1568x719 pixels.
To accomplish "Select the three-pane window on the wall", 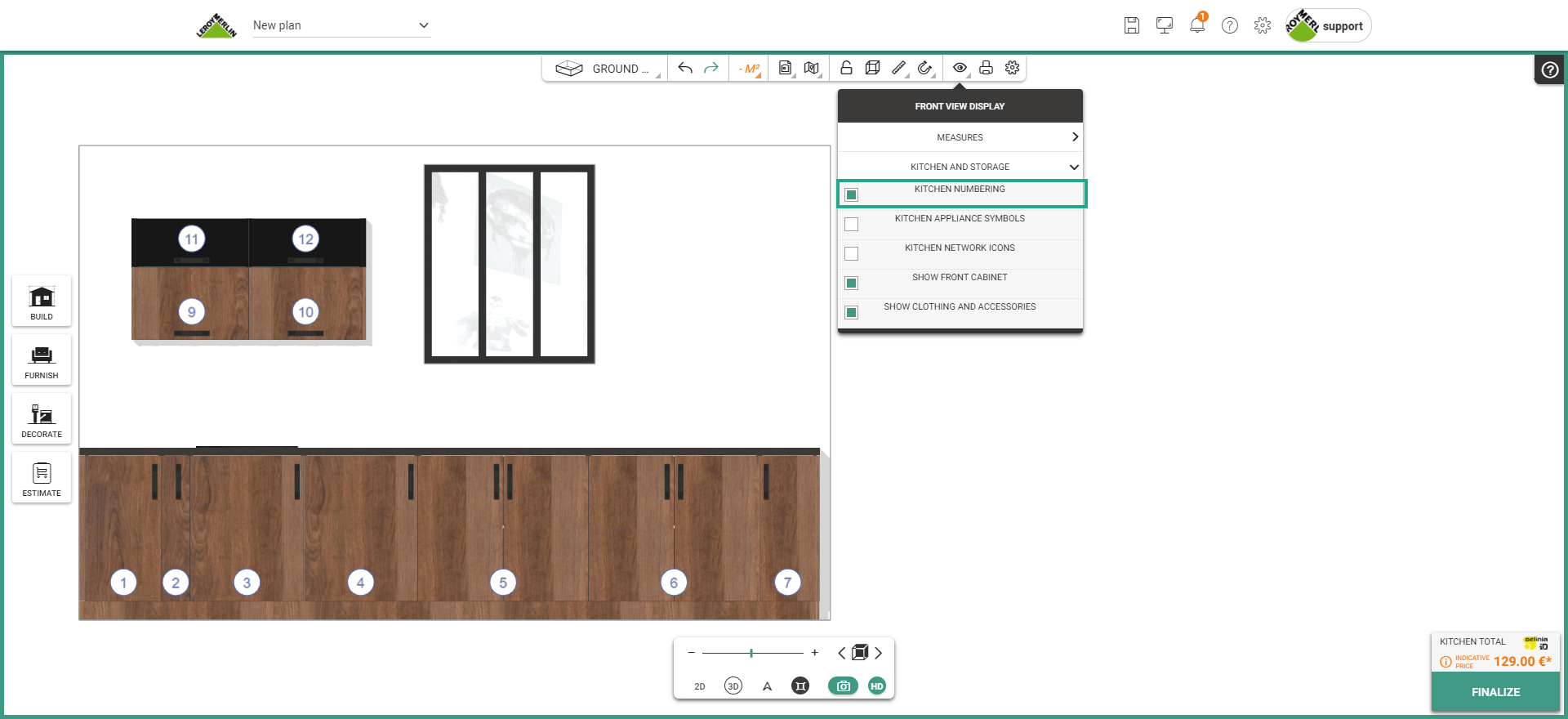I will point(510,264).
